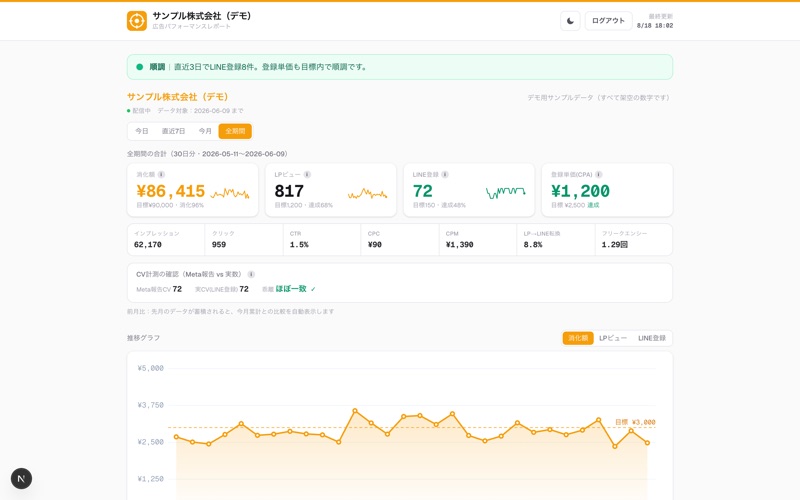Click the インプレッション value 62,170
The image size is (800, 500).
[x=147, y=245]
